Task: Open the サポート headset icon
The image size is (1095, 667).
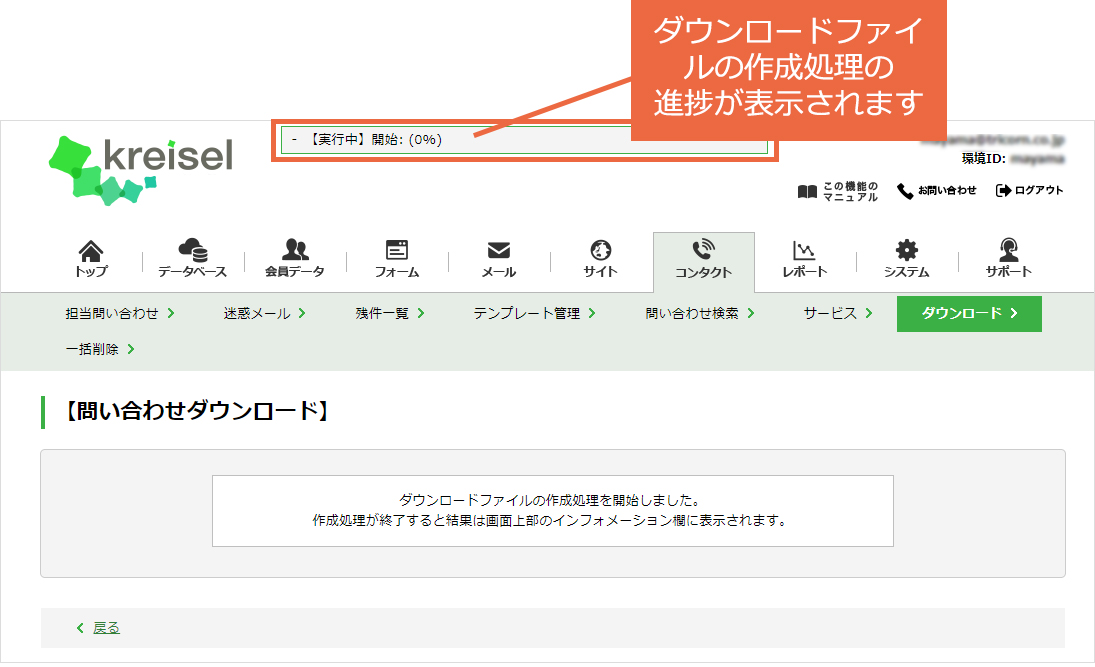Action: [1008, 249]
